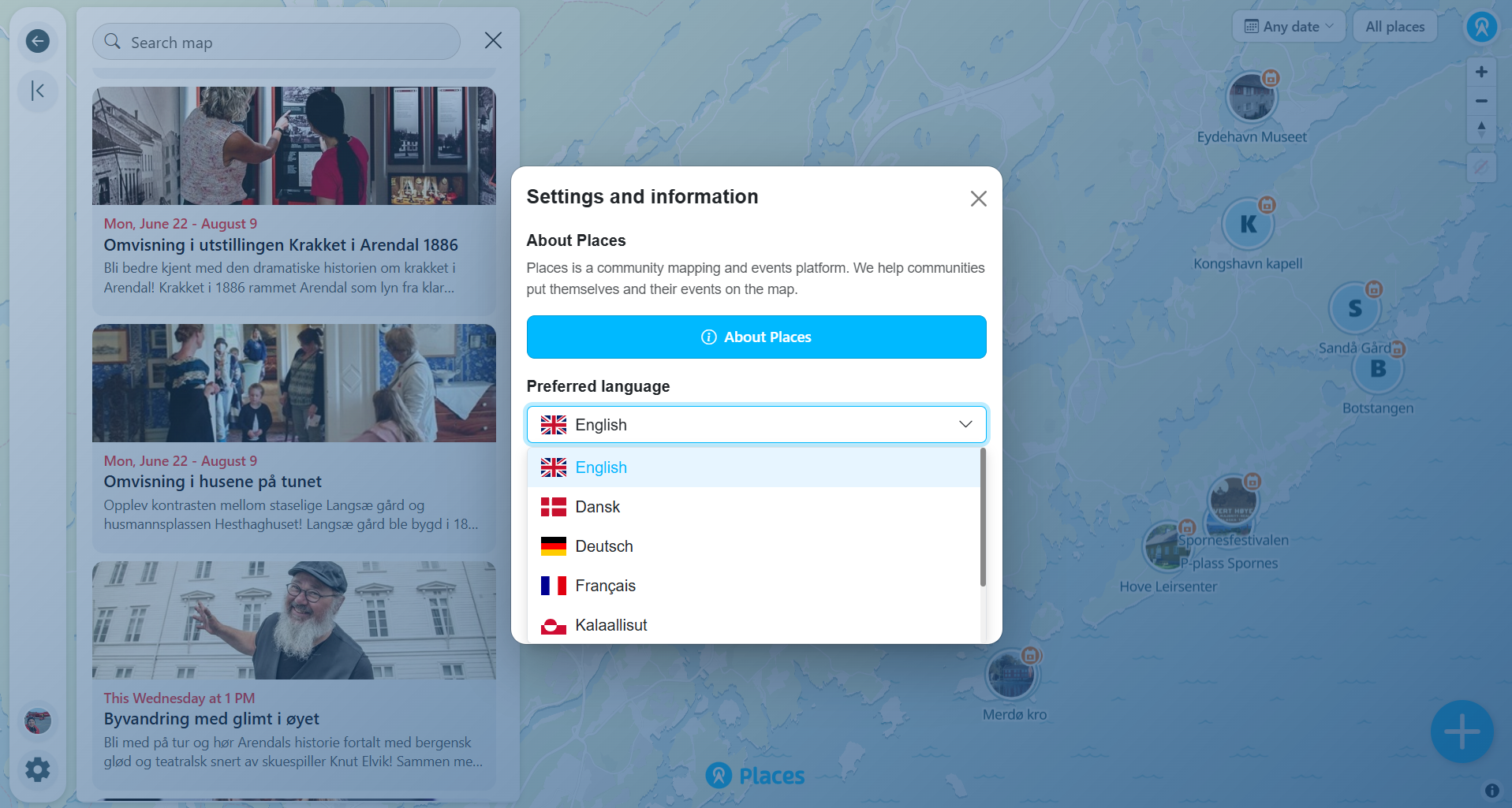Select English in the language list
This screenshot has width=1512, height=808.
pyautogui.click(x=753, y=467)
